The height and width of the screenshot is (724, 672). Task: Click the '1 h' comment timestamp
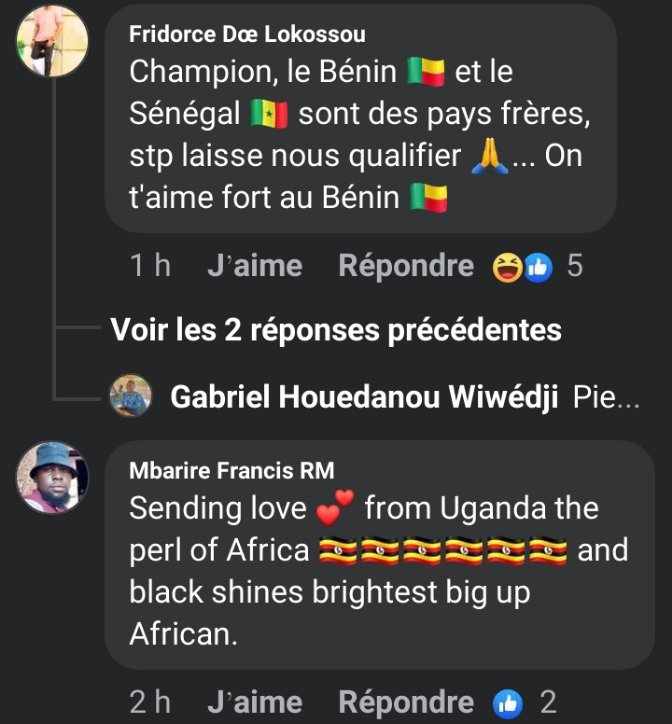point(150,266)
